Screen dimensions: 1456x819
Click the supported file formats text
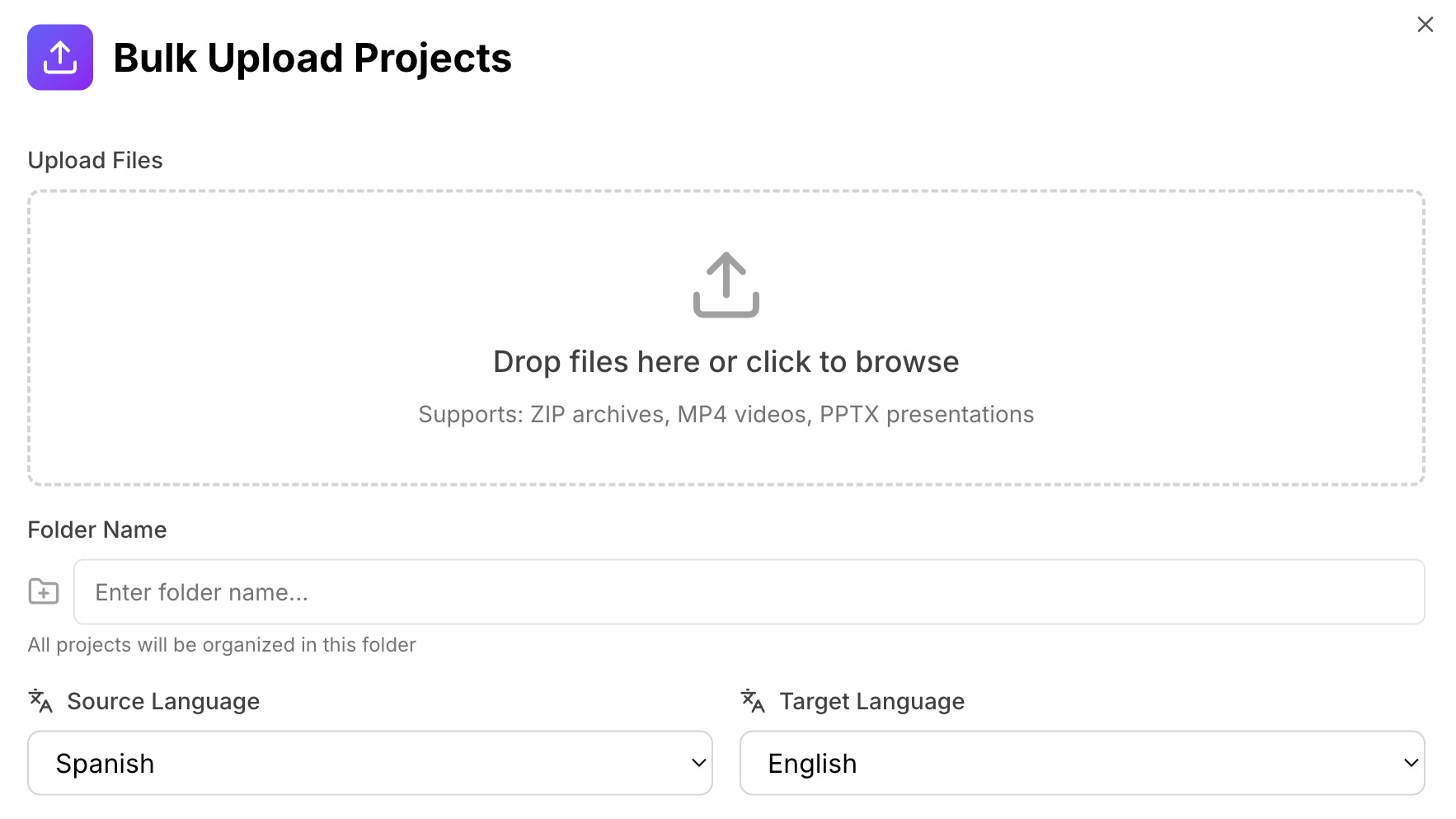[x=726, y=414]
